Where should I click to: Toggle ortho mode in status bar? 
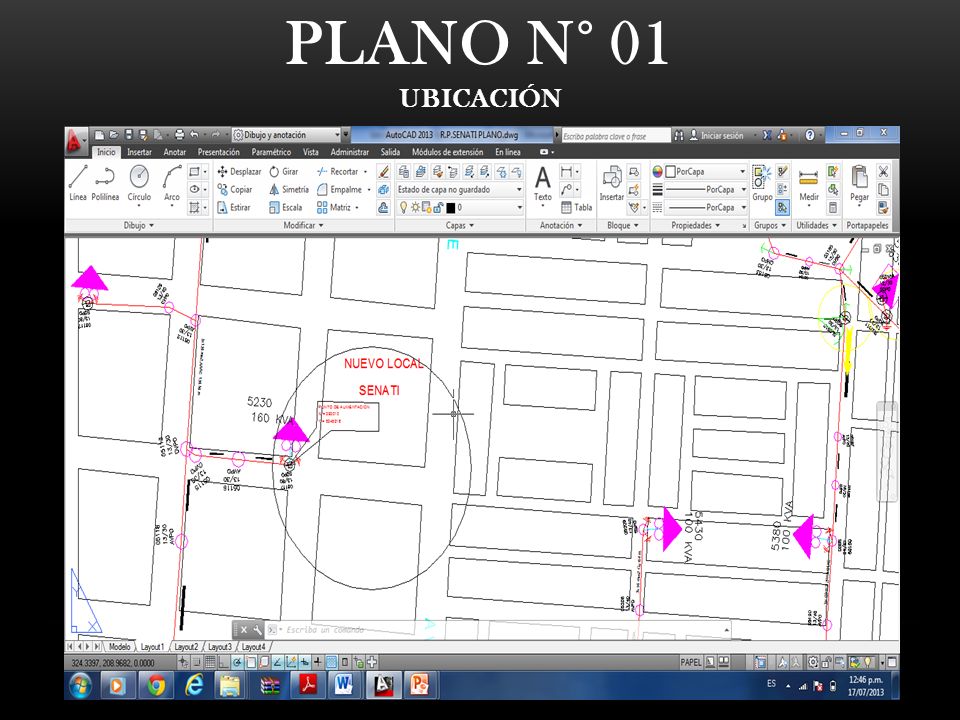tap(223, 662)
